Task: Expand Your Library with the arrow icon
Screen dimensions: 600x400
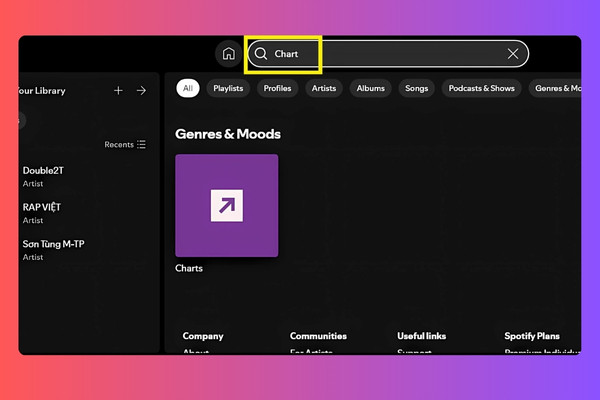Action: click(x=141, y=90)
